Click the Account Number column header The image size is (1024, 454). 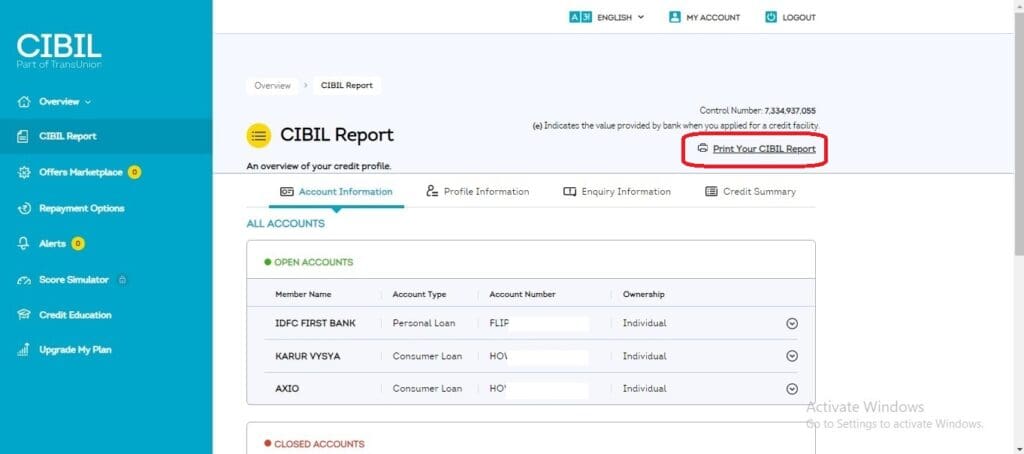[x=522, y=295]
